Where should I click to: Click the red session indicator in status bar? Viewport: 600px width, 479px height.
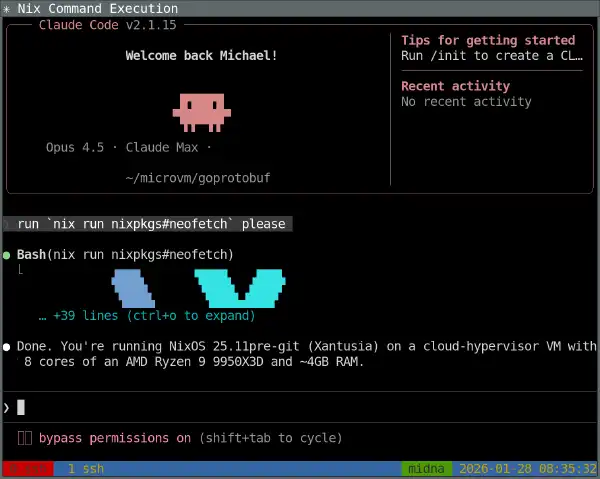coord(27,469)
